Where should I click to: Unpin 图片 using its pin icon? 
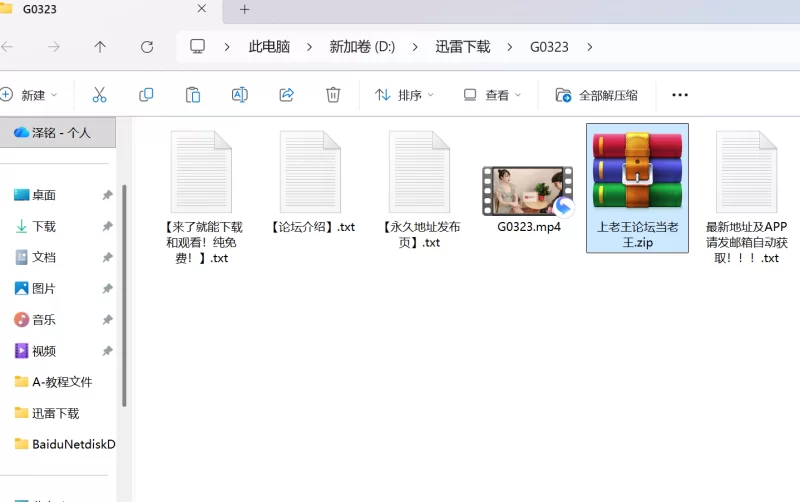tap(107, 288)
